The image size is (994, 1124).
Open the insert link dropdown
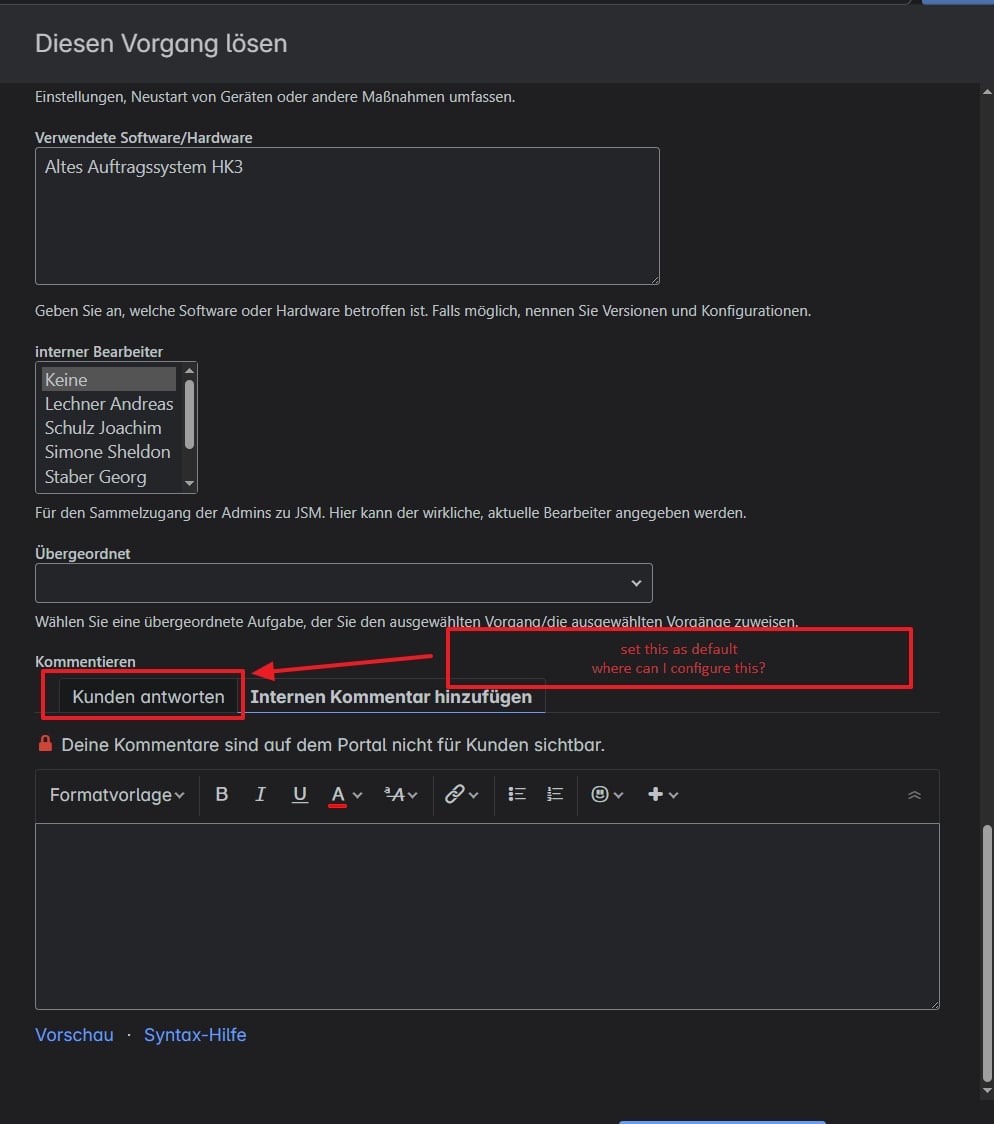(x=462, y=794)
